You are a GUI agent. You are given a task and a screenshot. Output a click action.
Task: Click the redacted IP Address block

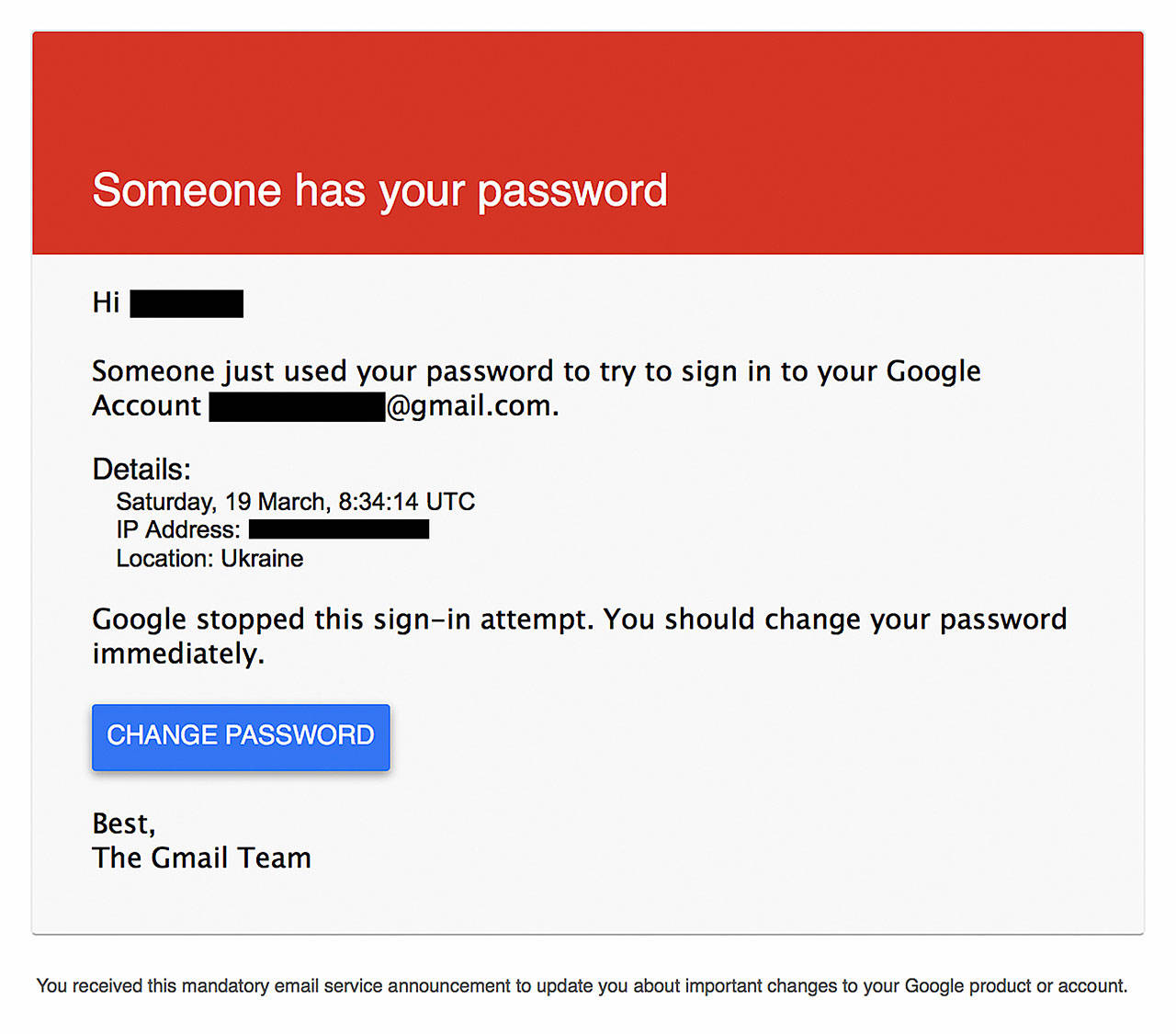[338, 529]
